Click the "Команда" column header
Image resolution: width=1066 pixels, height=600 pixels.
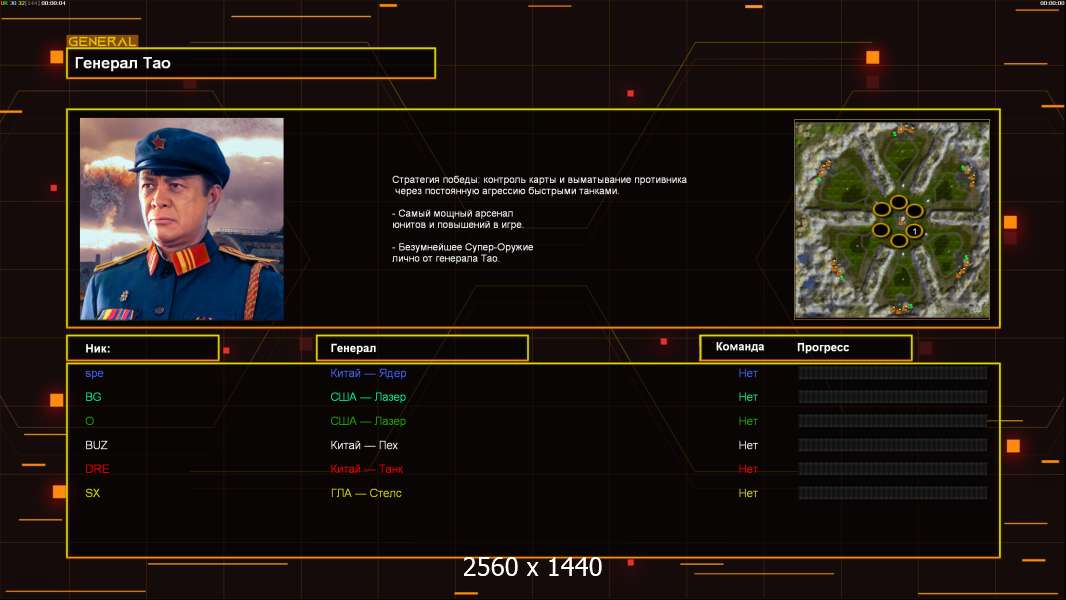pos(740,347)
